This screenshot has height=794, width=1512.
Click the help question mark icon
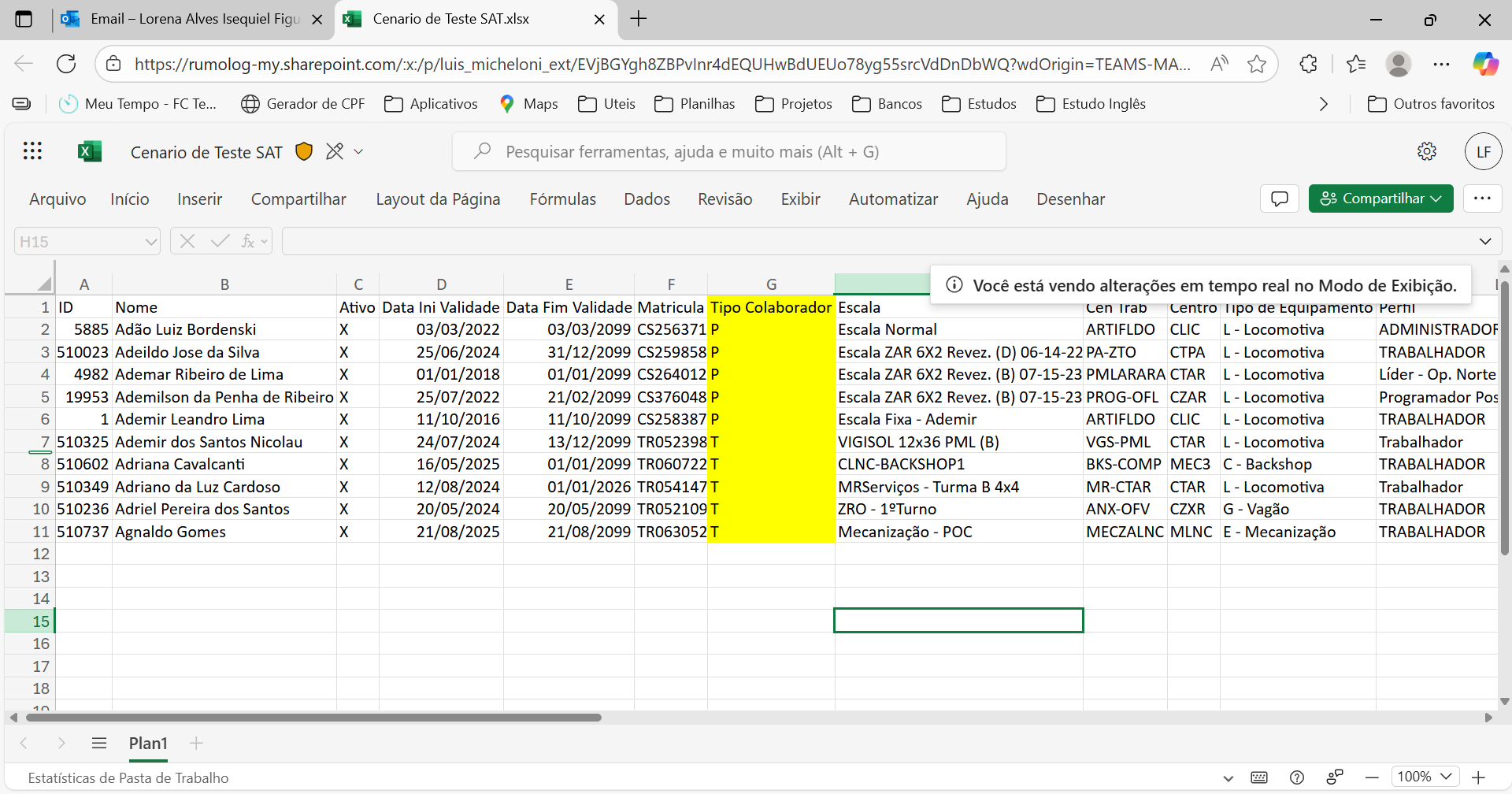(x=1297, y=777)
